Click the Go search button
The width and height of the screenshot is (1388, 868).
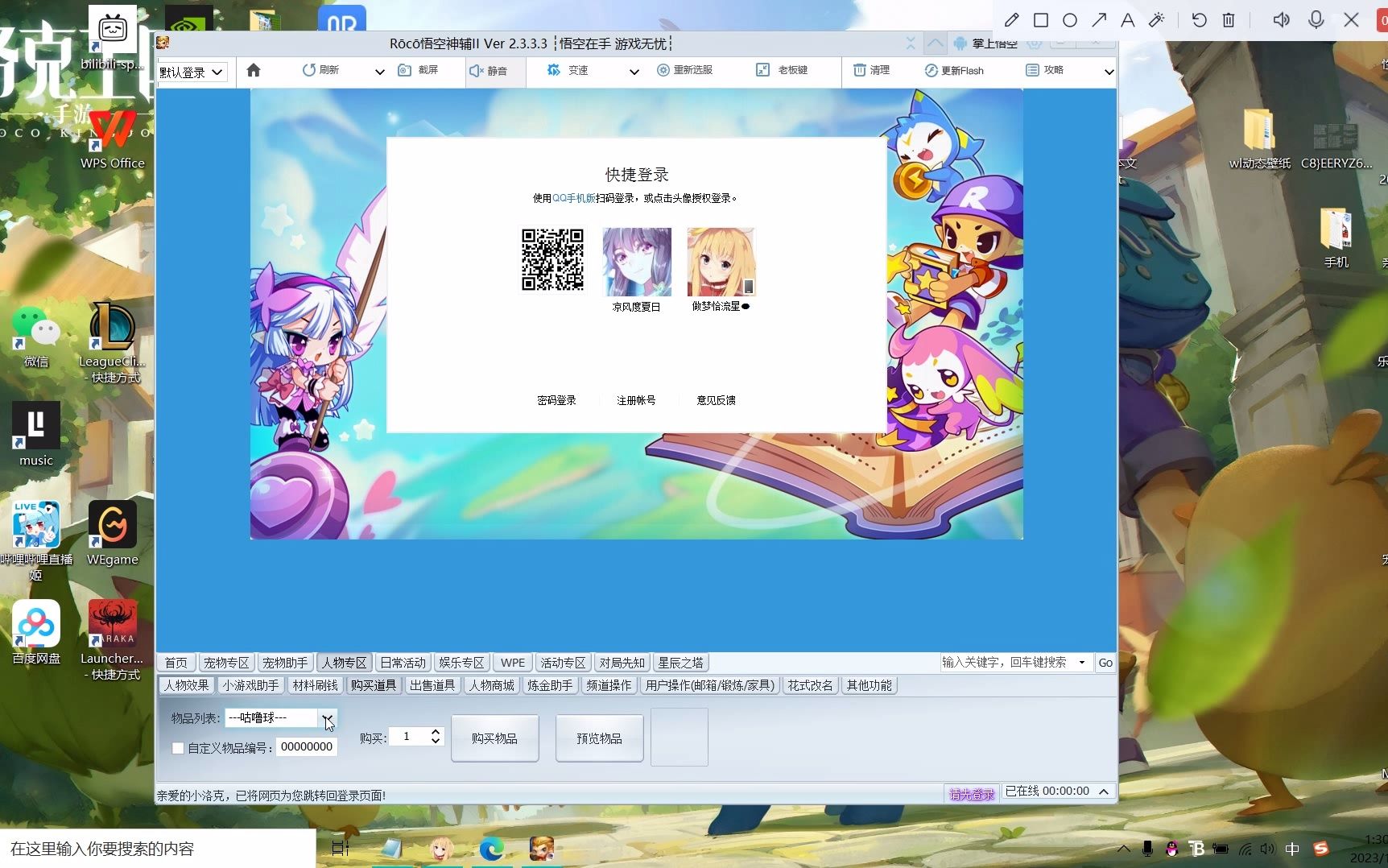coord(1105,663)
